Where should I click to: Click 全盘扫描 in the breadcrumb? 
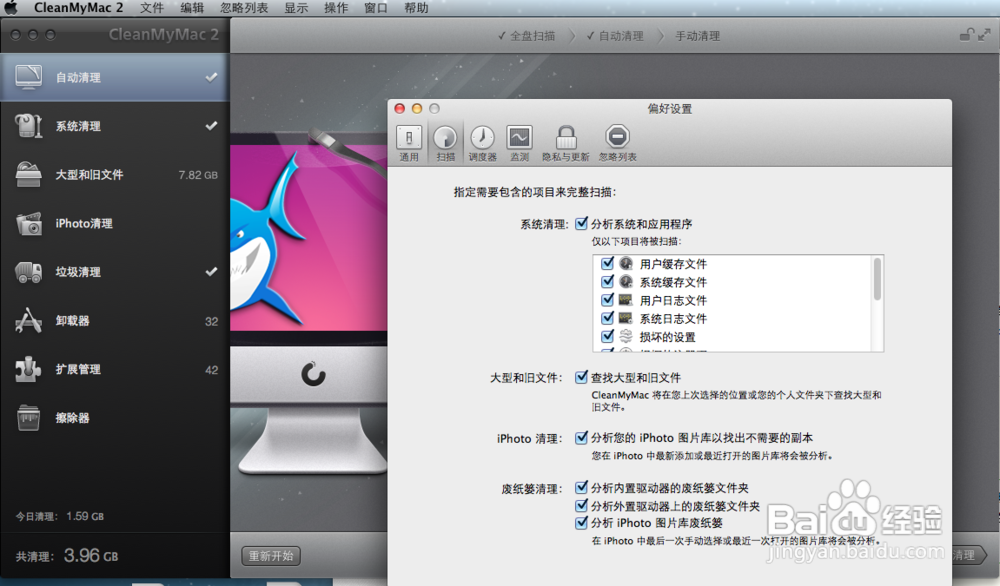point(530,35)
